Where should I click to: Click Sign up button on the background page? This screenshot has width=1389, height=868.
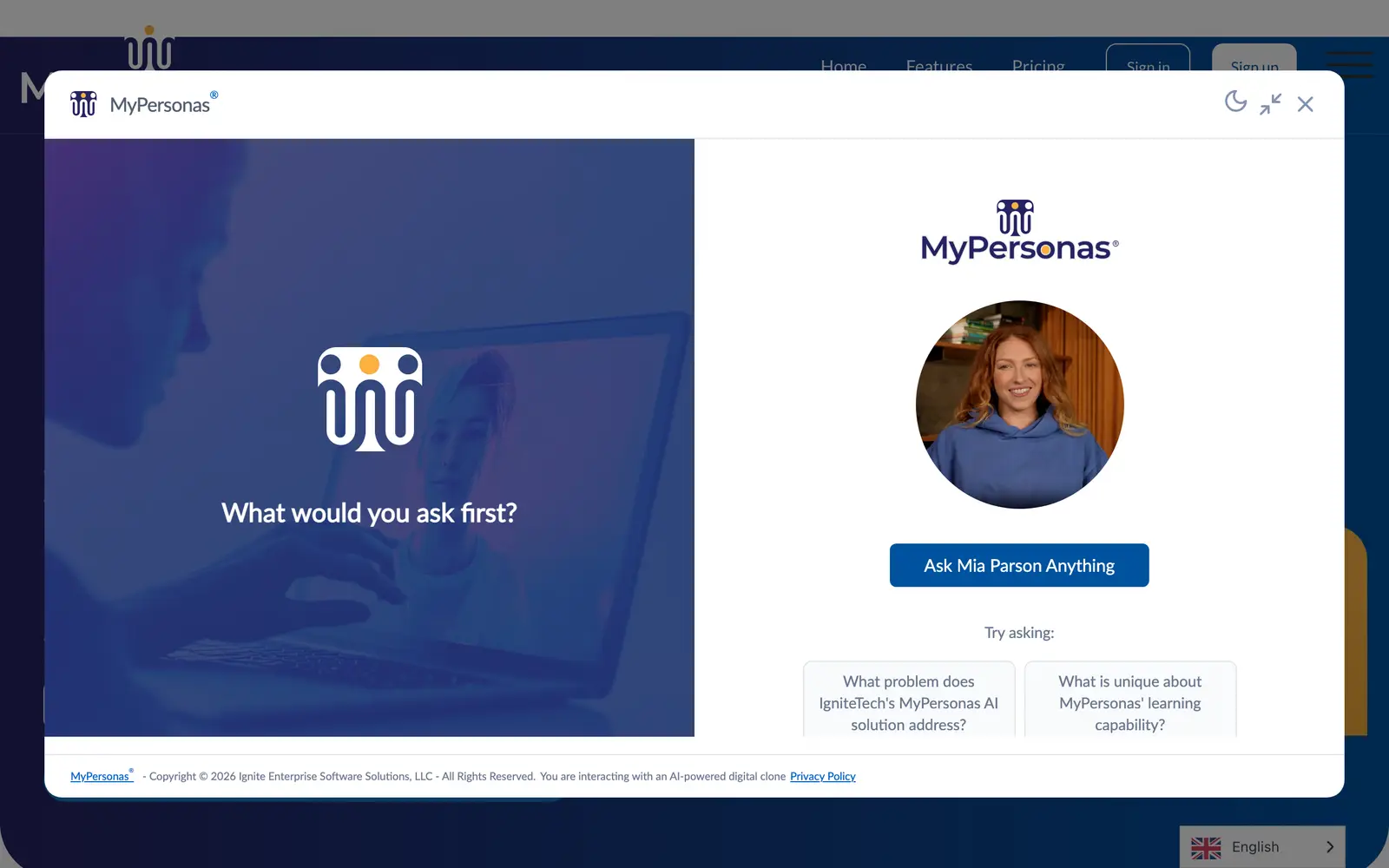pyautogui.click(x=1254, y=57)
